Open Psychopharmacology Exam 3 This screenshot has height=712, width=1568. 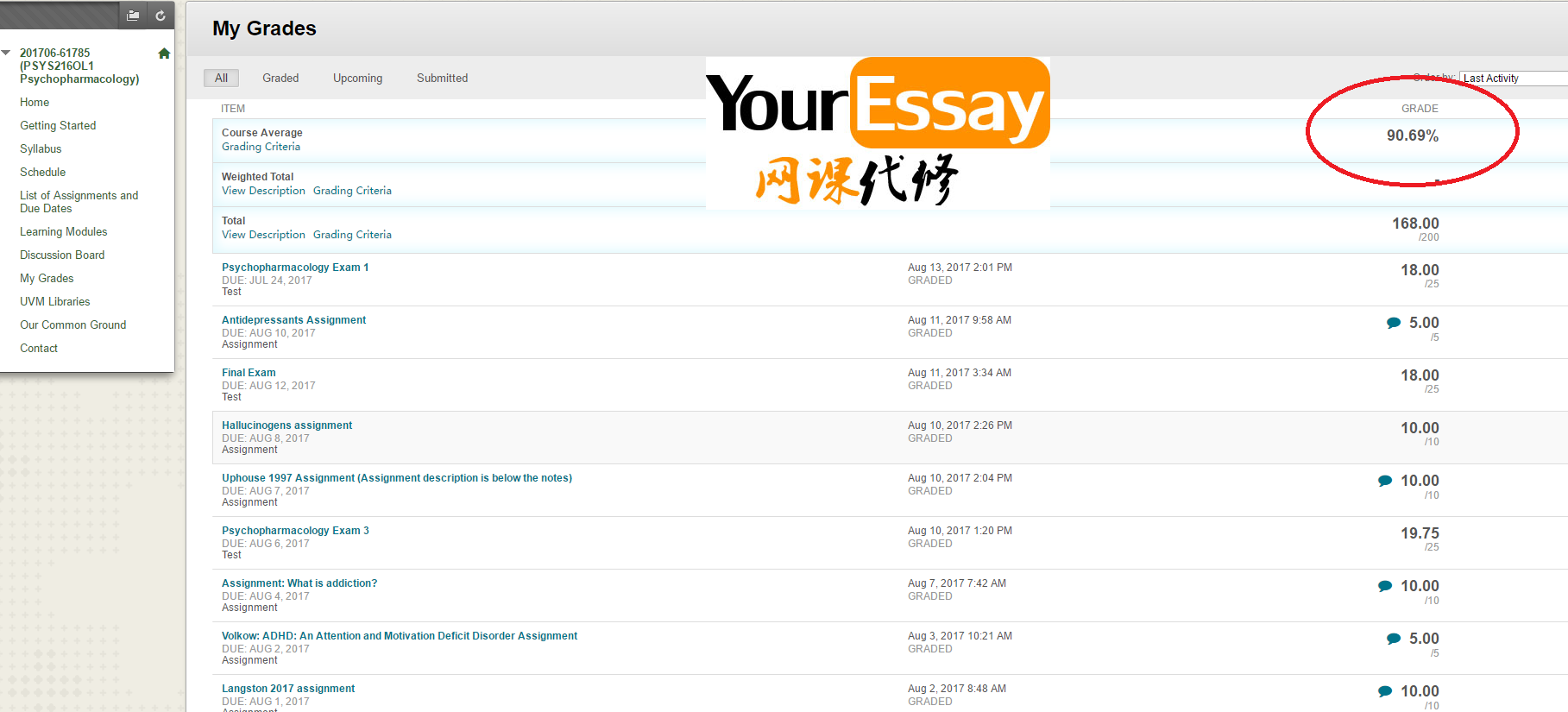(x=295, y=531)
